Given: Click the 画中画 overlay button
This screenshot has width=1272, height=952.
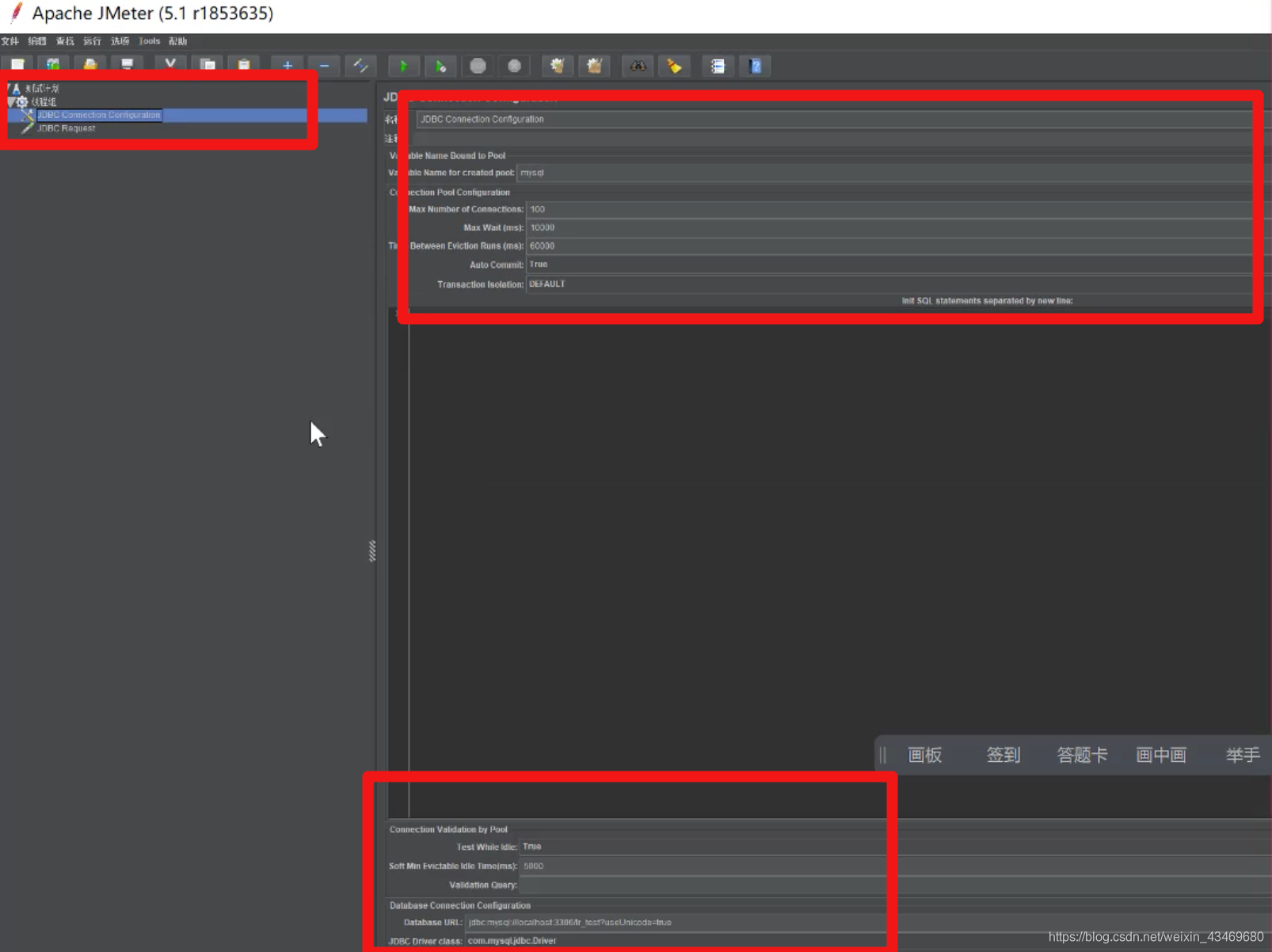Looking at the screenshot, I should (x=1161, y=756).
